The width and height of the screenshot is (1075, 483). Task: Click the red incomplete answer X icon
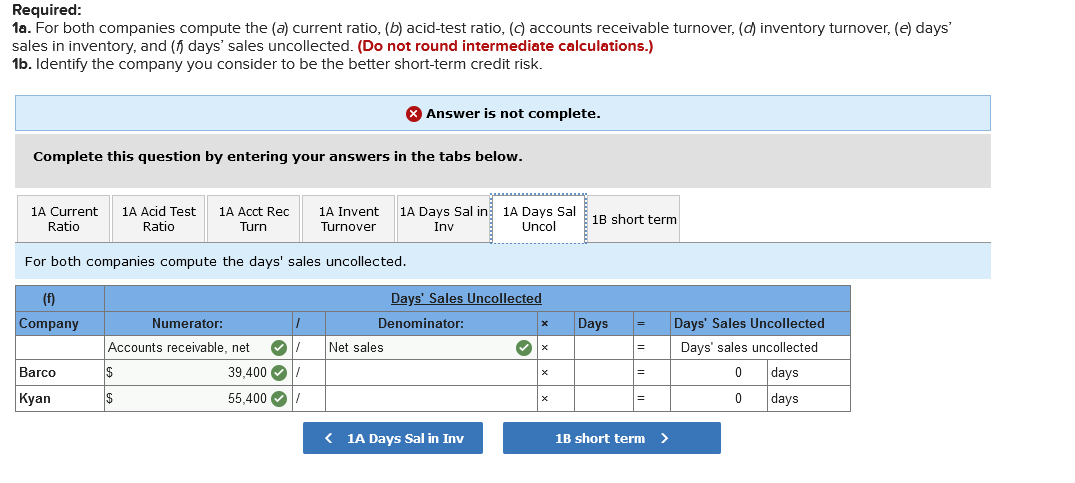(413, 114)
